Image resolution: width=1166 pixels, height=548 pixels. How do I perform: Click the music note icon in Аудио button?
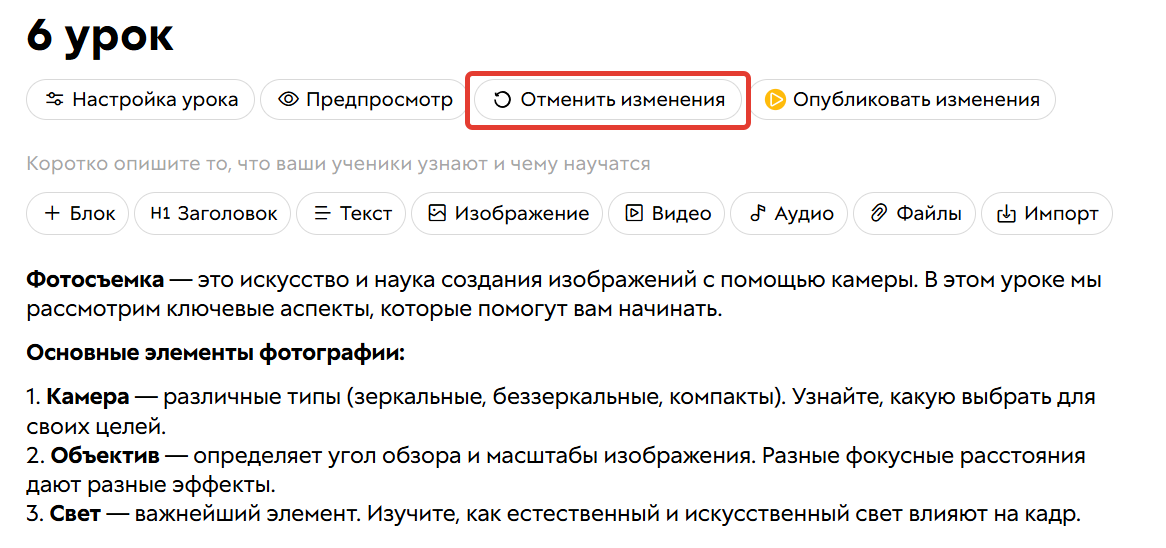(757, 214)
